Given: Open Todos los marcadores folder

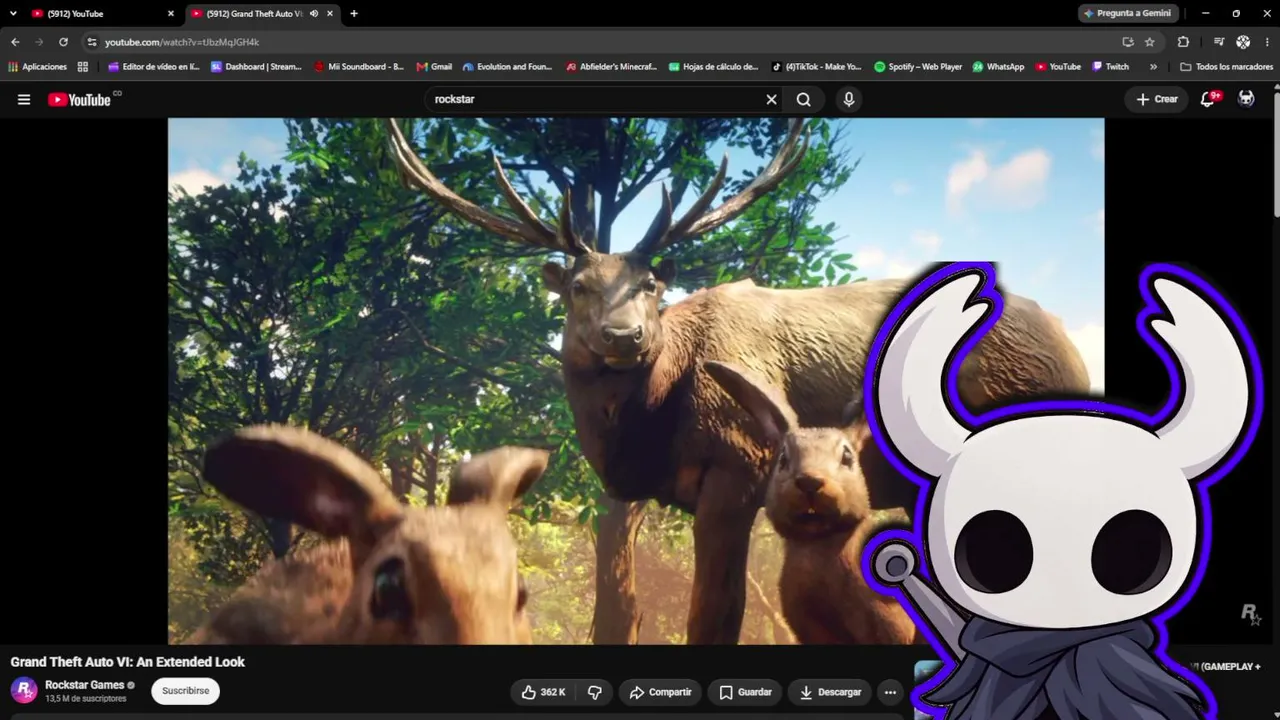Looking at the screenshot, I should [1226, 67].
